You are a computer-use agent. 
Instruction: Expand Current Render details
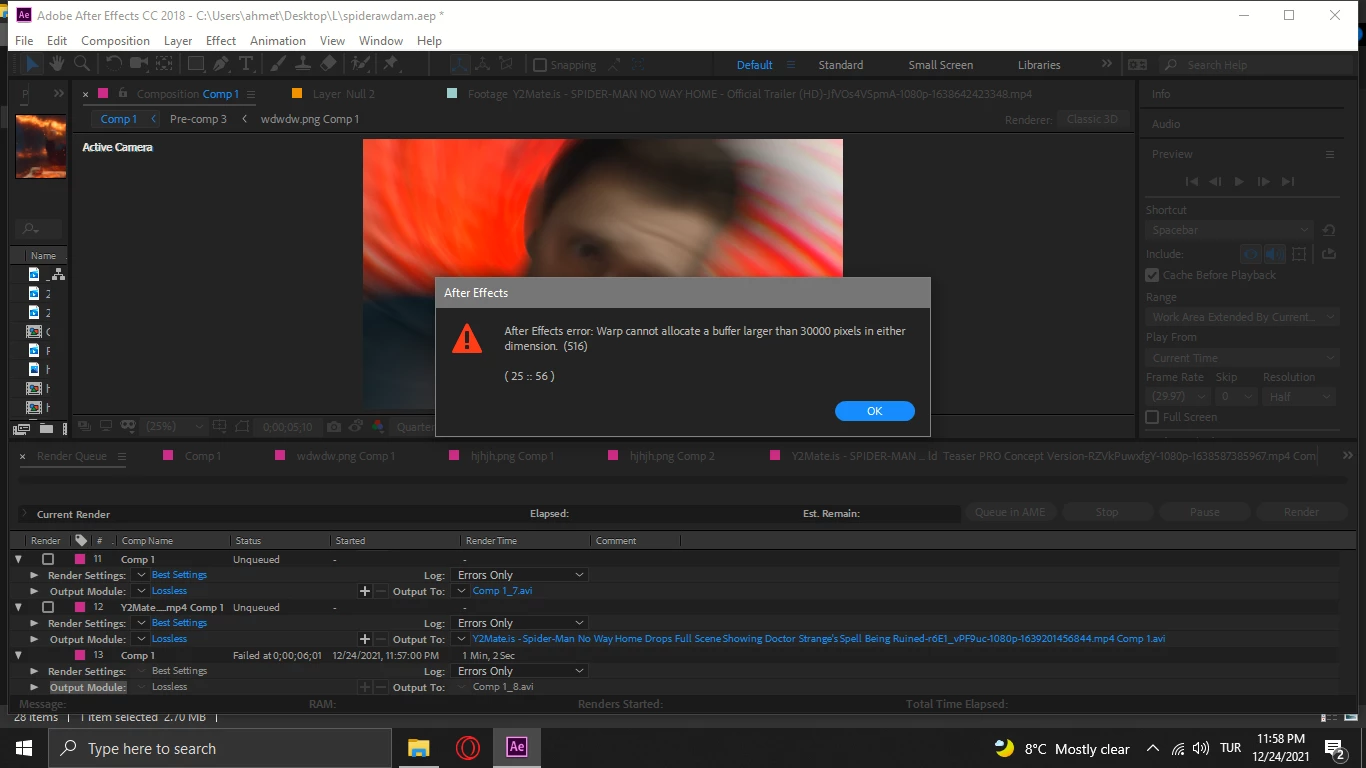pos(24,514)
